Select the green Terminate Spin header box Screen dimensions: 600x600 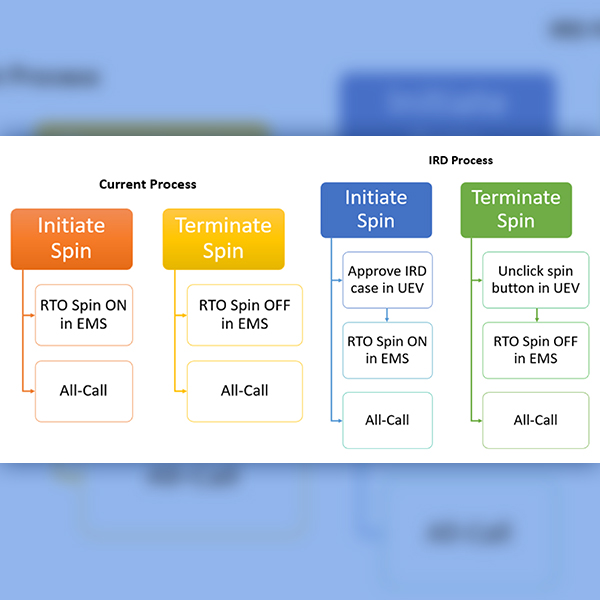point(516,209)
